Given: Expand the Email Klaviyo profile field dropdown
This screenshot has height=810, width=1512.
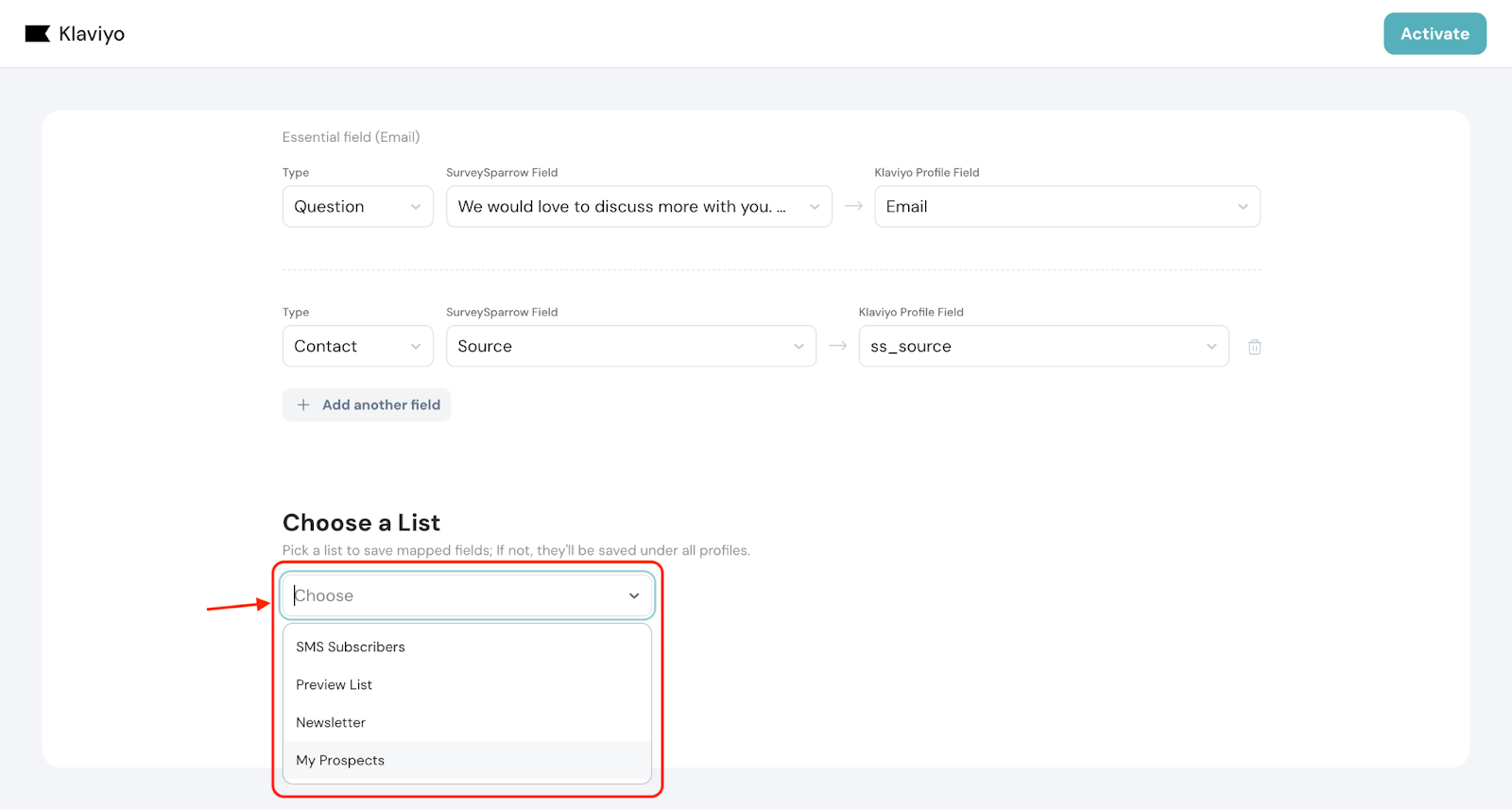Looking at the screenshot, I should [1066, 207].
